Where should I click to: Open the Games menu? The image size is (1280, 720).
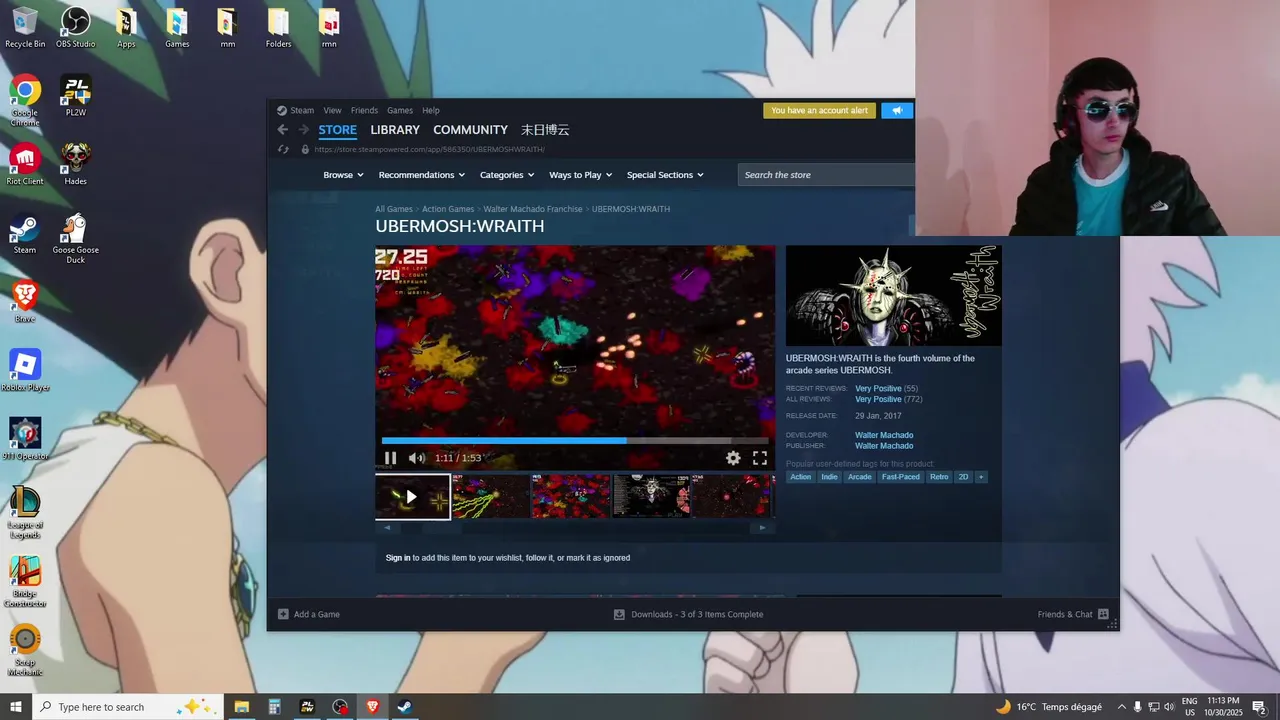[400, 110]
